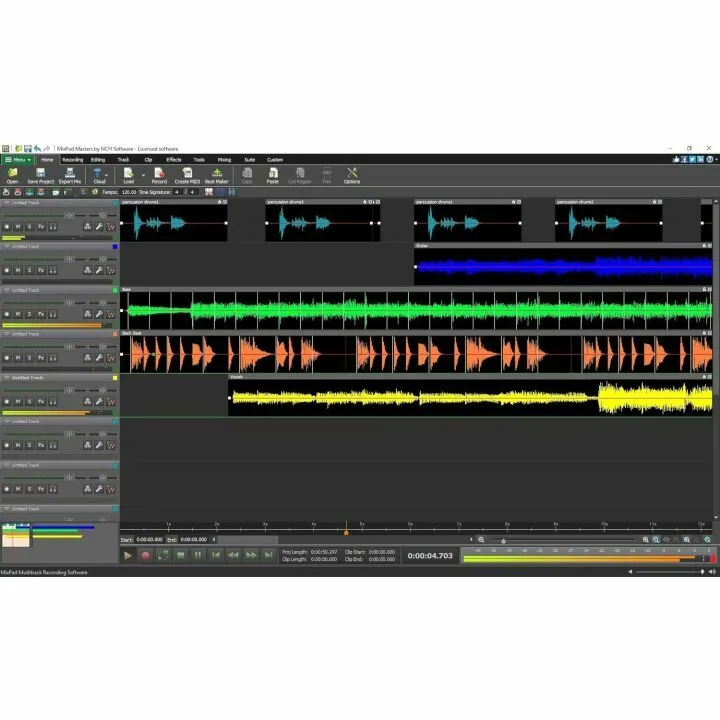The width and height of the screenshot is (720, 720).
Task: Mute the third track (green Bass clip)
Action: coord(18,314)
